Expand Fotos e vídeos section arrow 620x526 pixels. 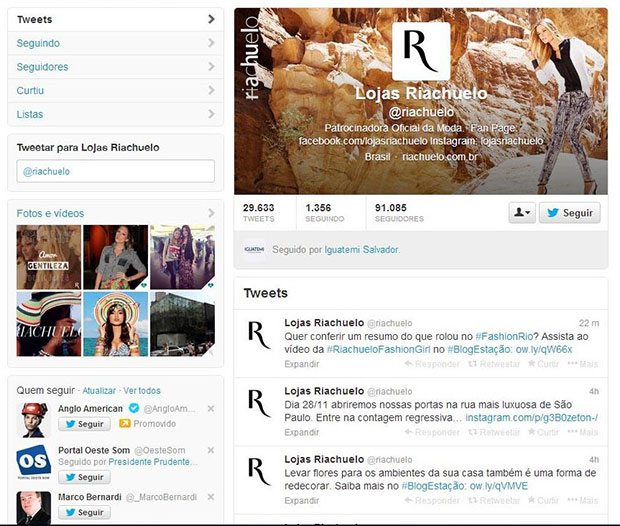[211, 213]
